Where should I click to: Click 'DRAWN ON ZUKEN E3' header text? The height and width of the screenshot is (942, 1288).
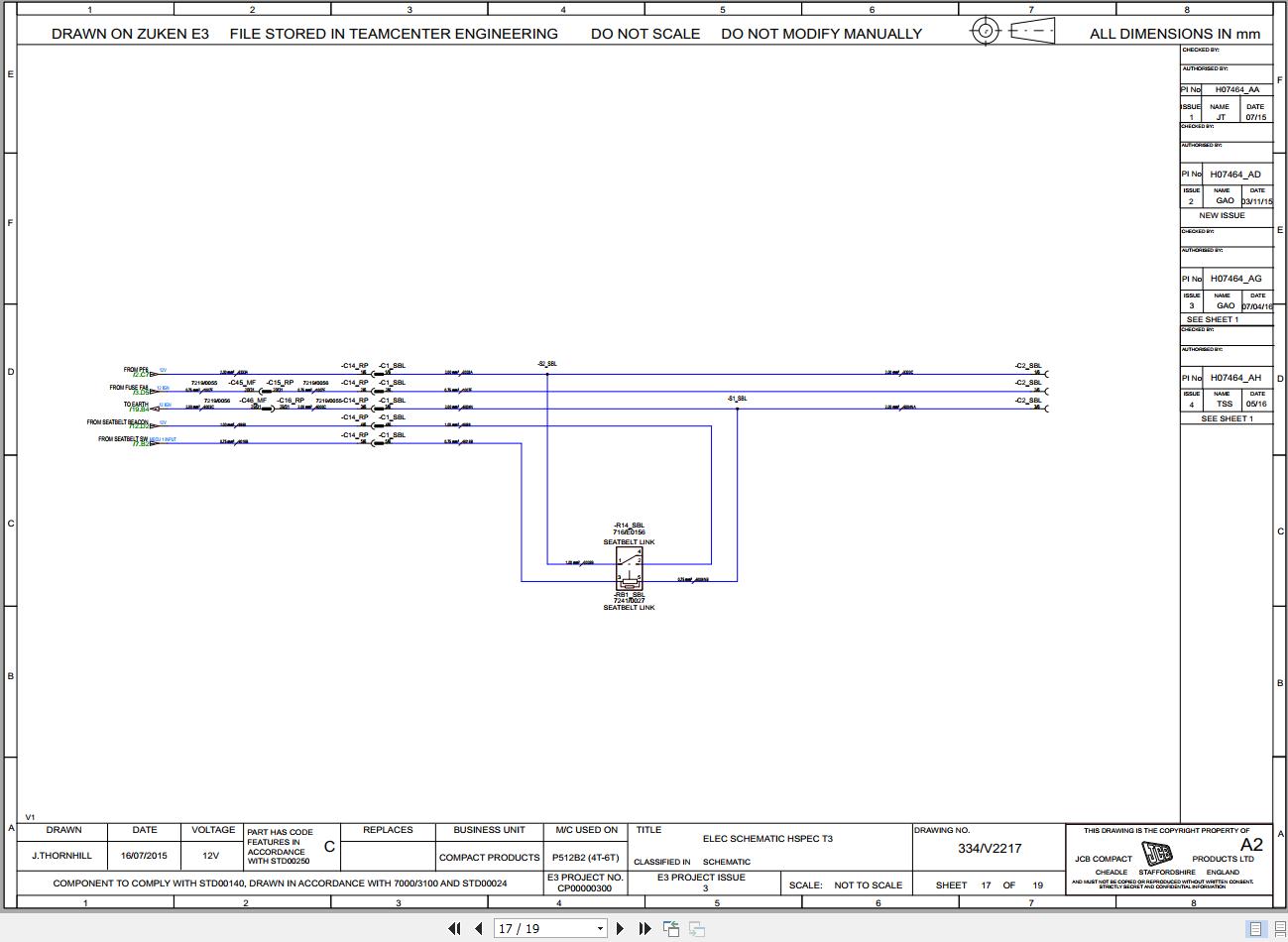(130, 34)
